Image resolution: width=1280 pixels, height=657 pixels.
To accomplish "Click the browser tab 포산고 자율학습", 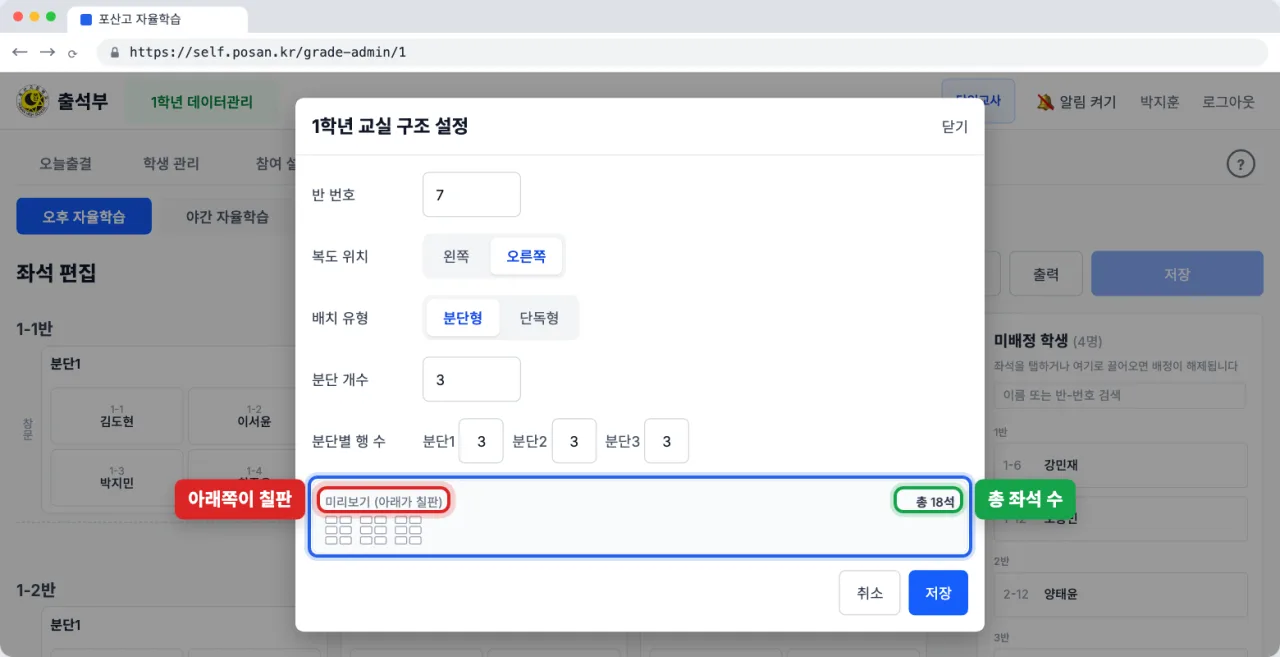I will click(x=158, y=19).
